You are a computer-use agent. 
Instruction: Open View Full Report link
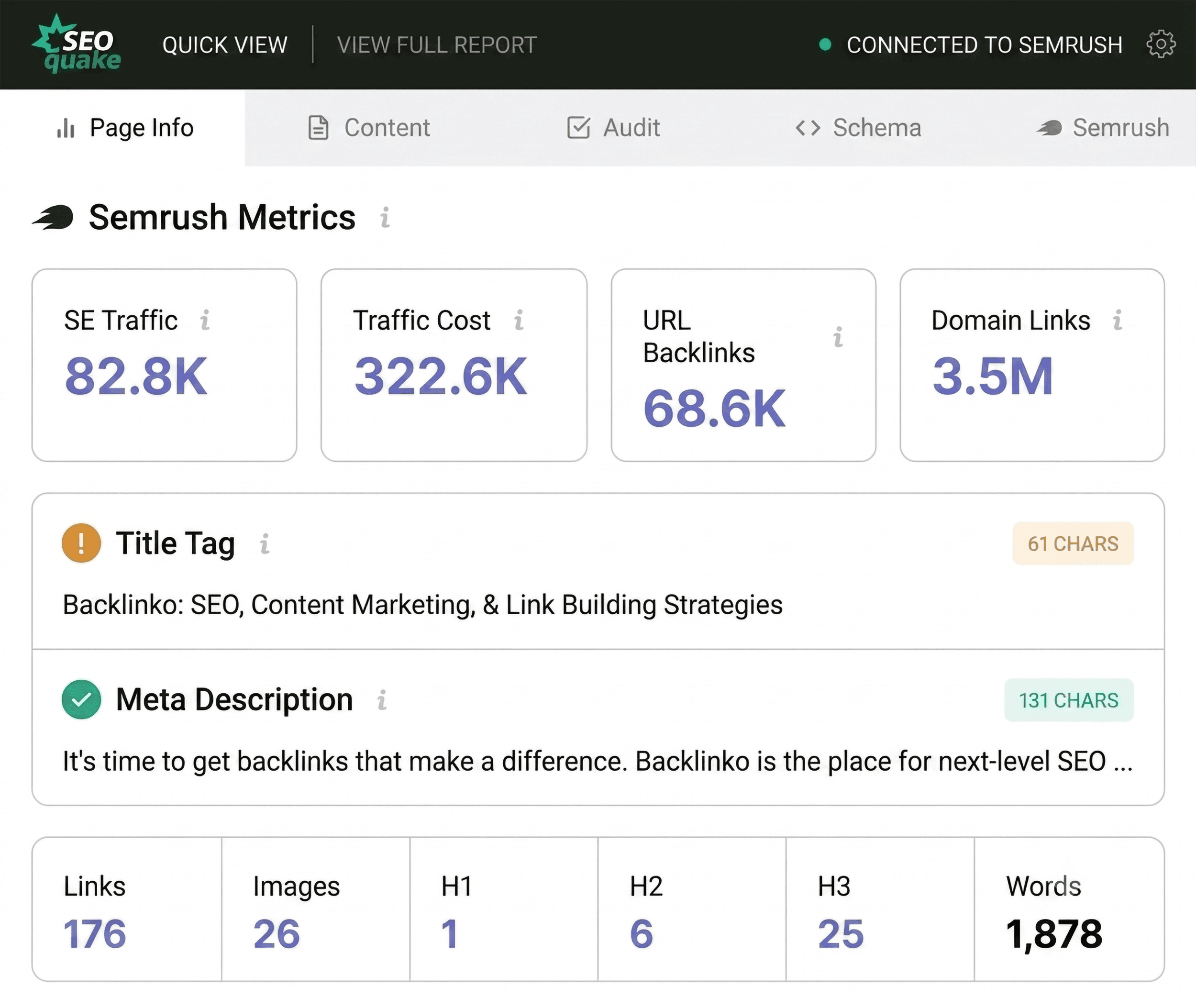click(437, 44)
